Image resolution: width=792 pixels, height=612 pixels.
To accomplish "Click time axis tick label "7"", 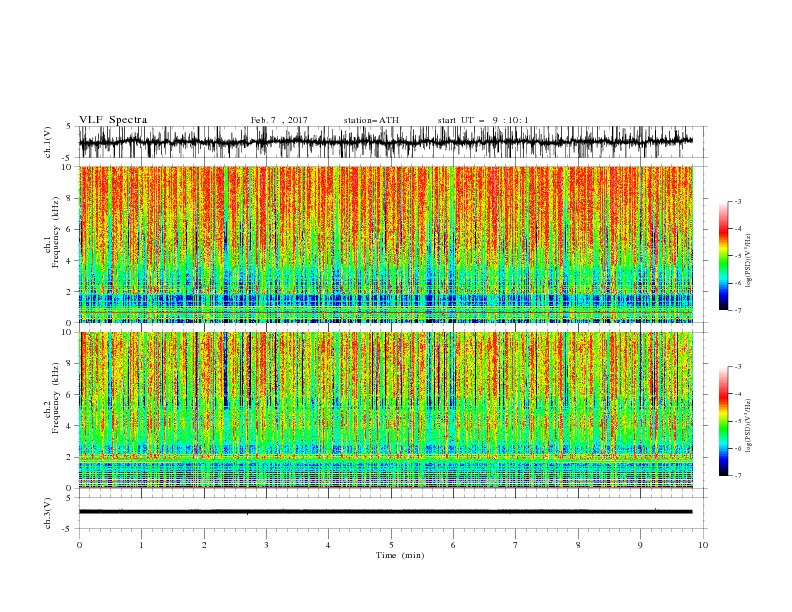I will [516, 545].
